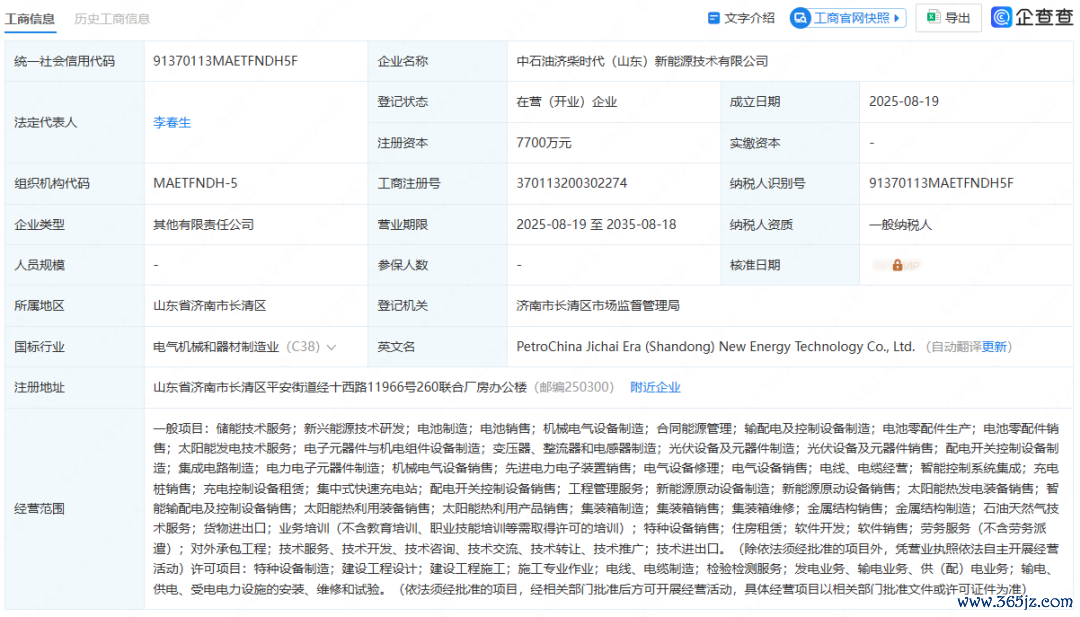The height and width of the screenshot is (617, 1080).
Task: Click the 实缴资本 label cell
Action: click(790, 143)
